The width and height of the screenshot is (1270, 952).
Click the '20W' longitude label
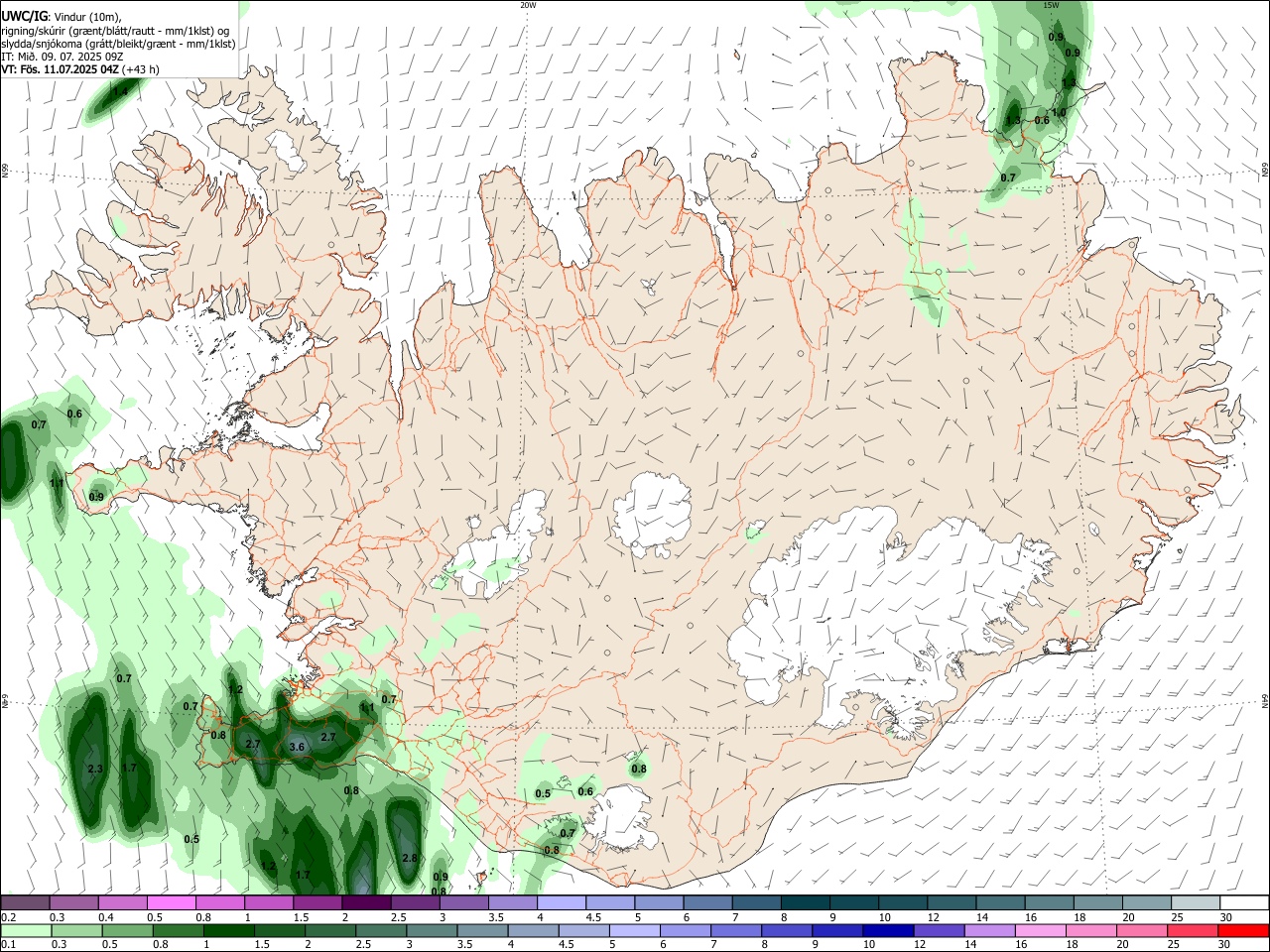[528, 5]
